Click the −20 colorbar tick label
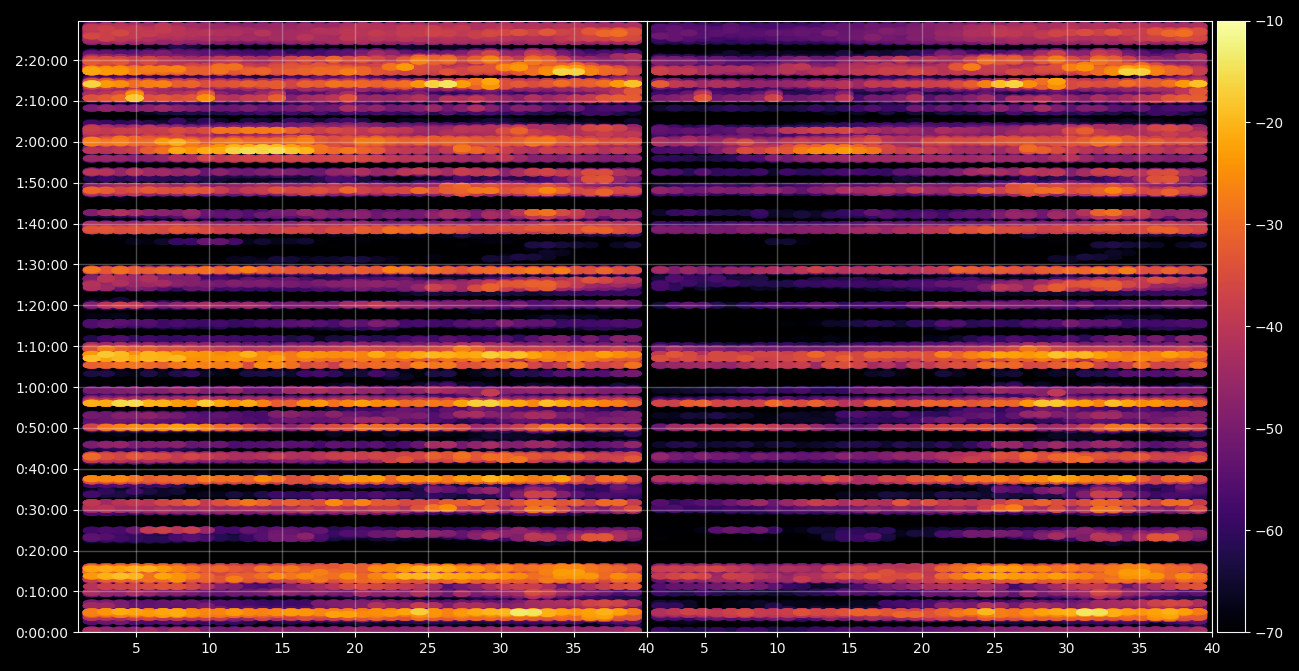 (1267, 123)
